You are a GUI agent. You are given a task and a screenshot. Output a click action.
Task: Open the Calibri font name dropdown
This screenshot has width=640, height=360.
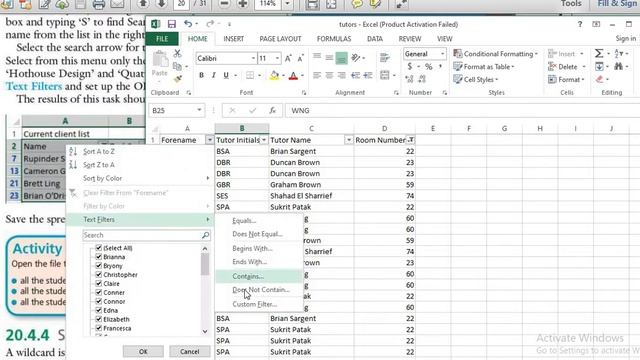253,58
